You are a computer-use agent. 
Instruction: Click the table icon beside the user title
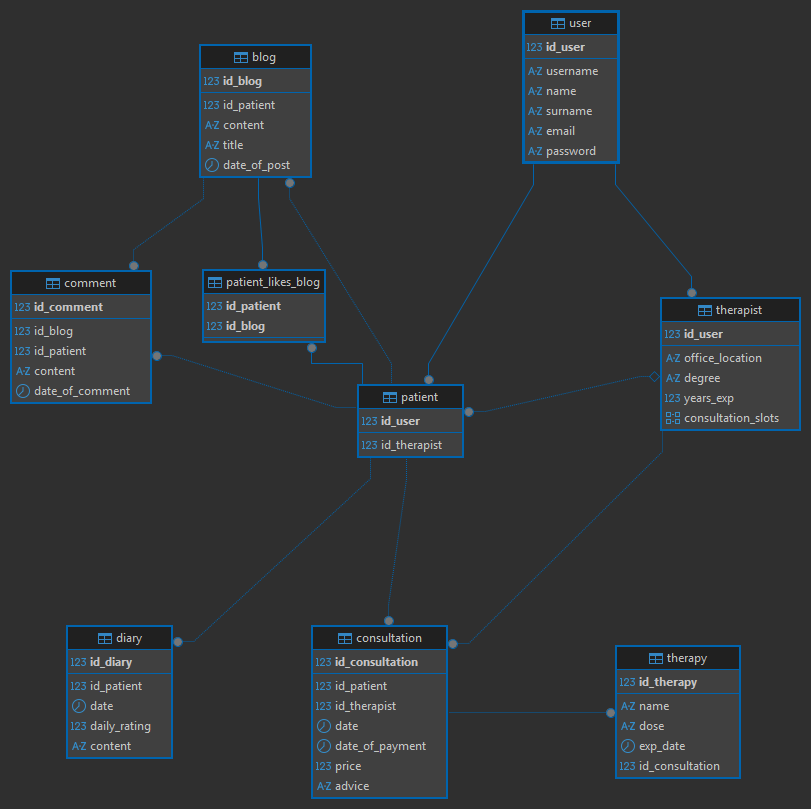pyautogui.click(x=557, y=24)
